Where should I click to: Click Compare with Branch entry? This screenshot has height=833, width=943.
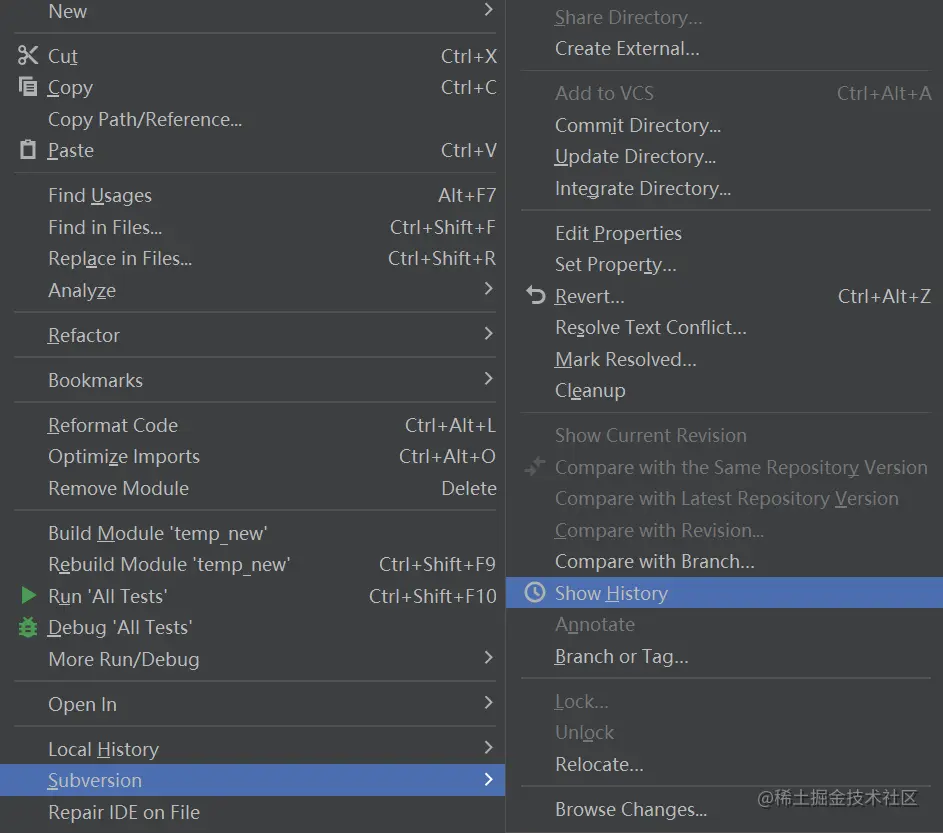click(655, 562)
